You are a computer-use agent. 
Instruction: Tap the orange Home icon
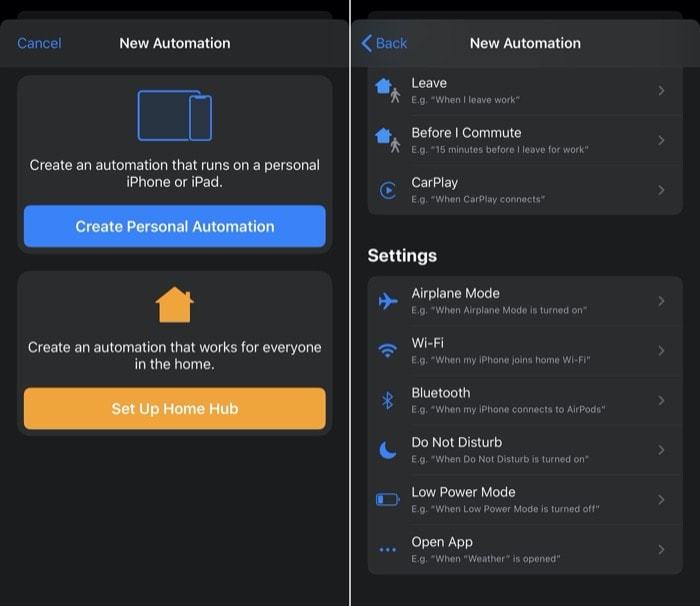coord(175,305)
